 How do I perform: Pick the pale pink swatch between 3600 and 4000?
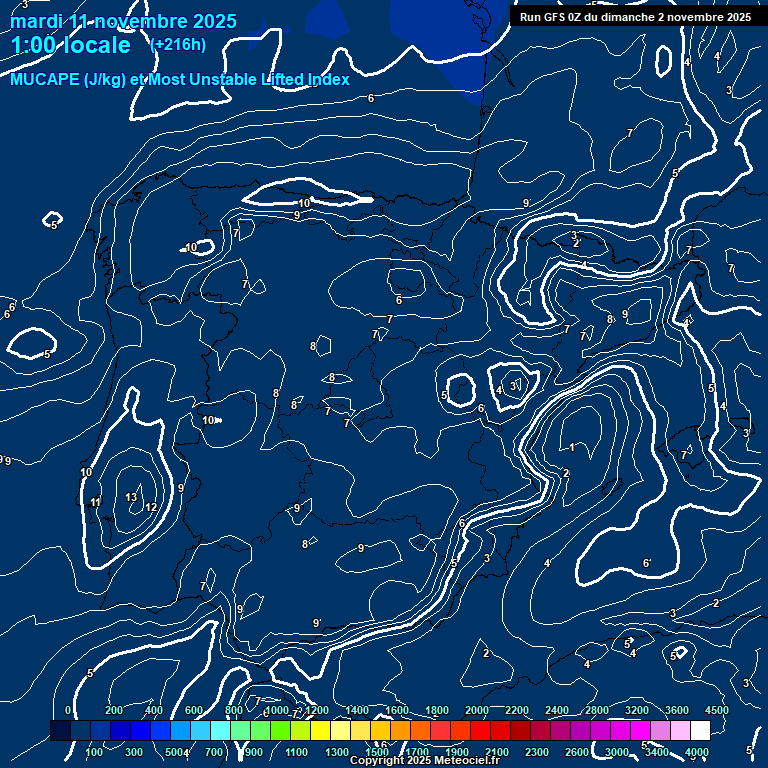tap(680, 730)
